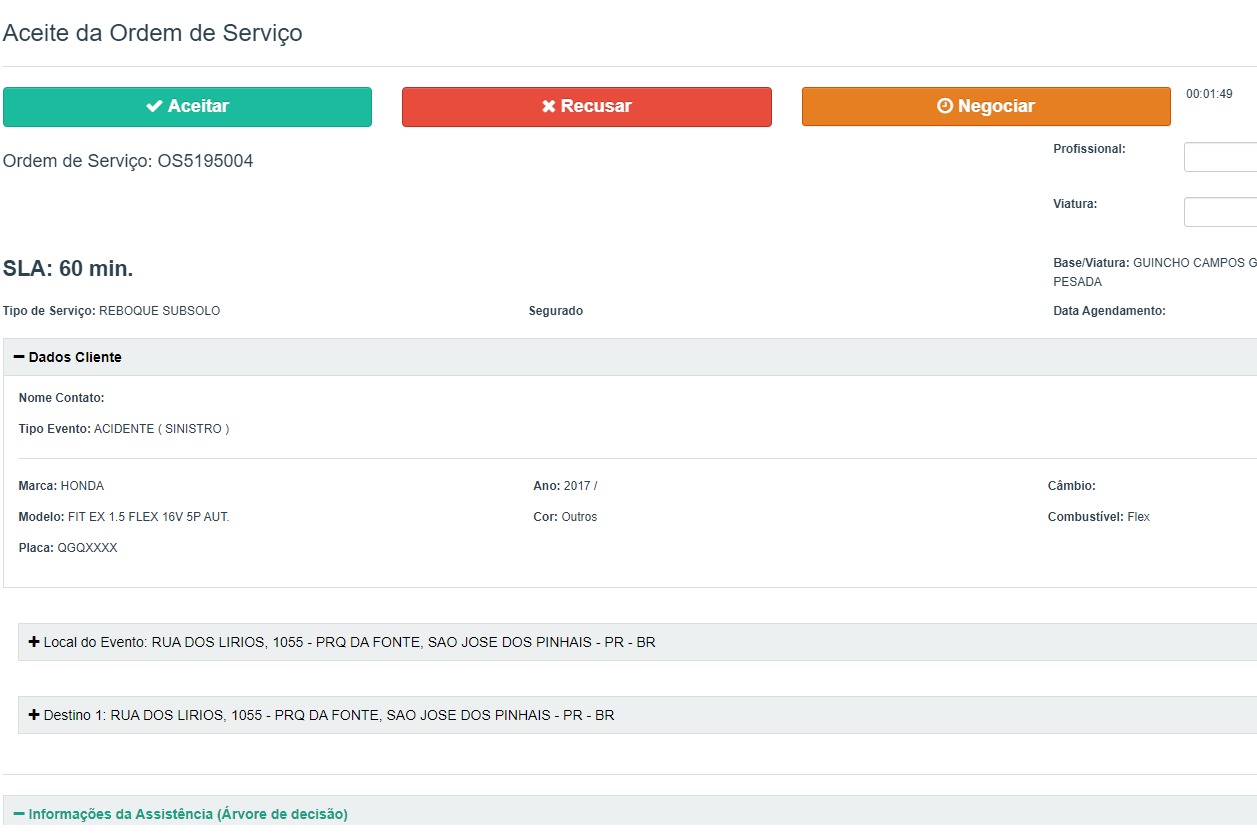This screenshot has width=1257, height=834.
Task: Click the plate value QGQXXXX
Action: pyautogui.click(x=87, y=548)
